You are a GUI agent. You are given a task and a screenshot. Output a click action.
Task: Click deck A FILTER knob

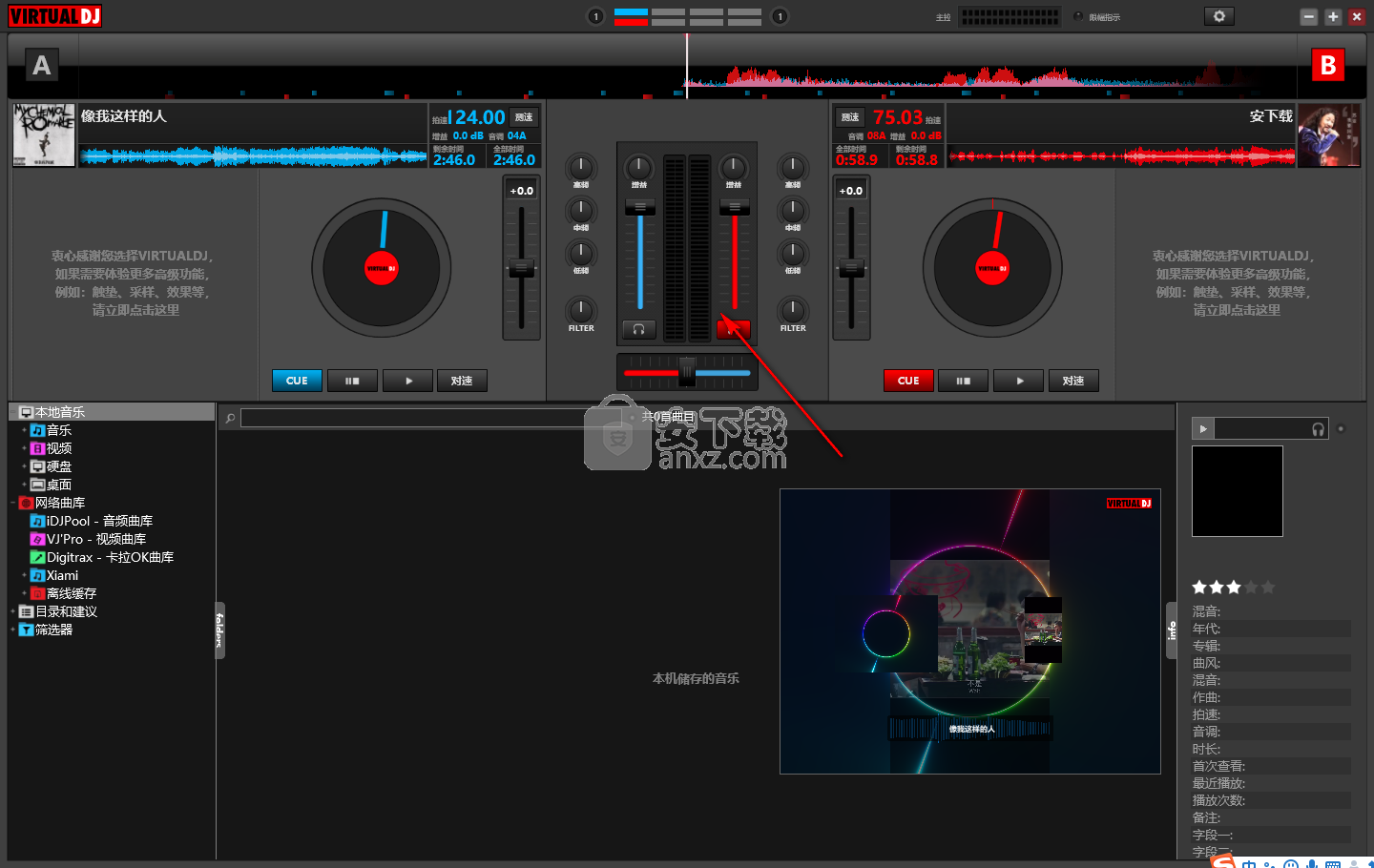(x=581, y=310)
